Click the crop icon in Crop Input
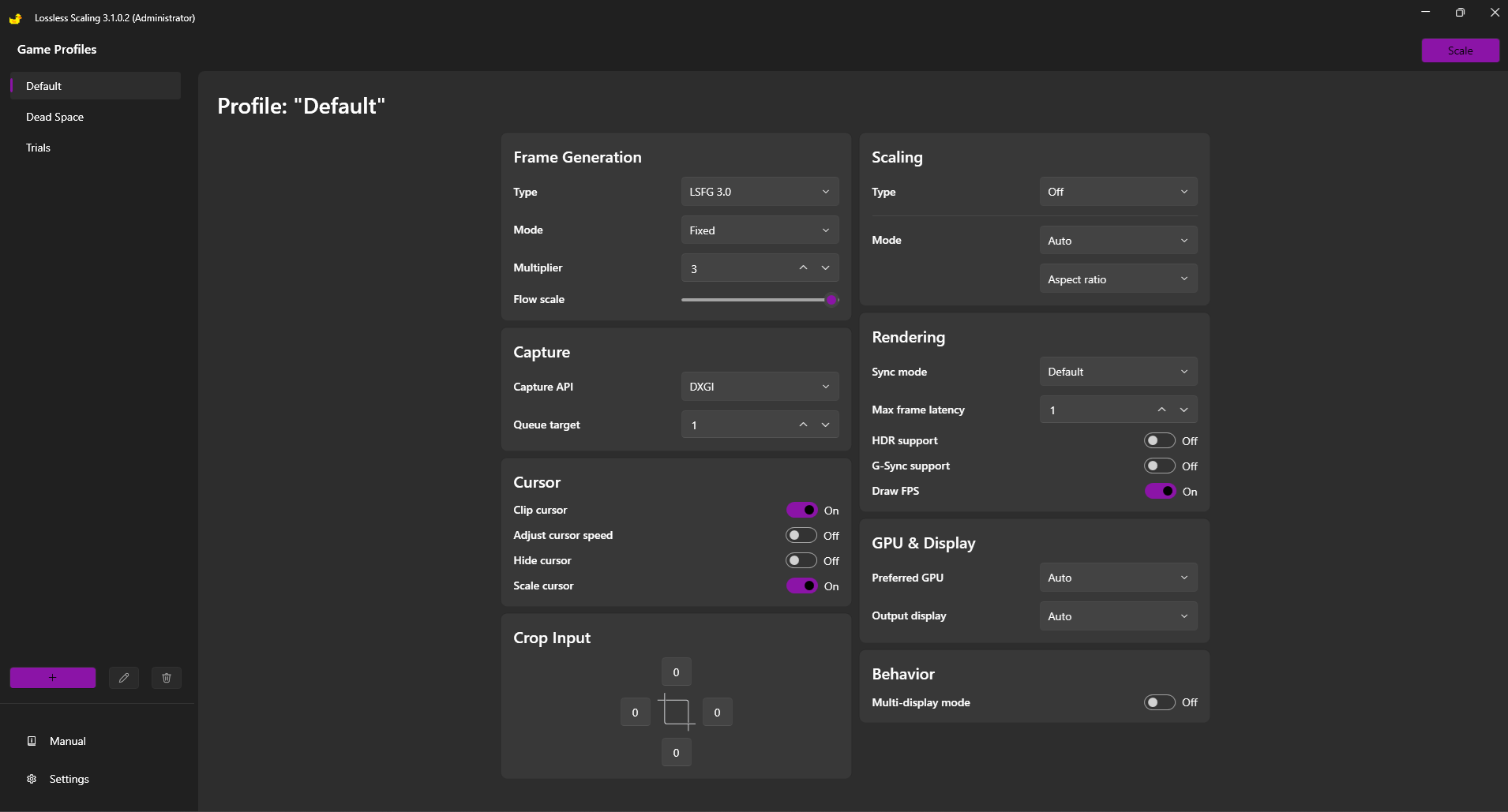Screen dimensions: 1508x812 (676, 712)
